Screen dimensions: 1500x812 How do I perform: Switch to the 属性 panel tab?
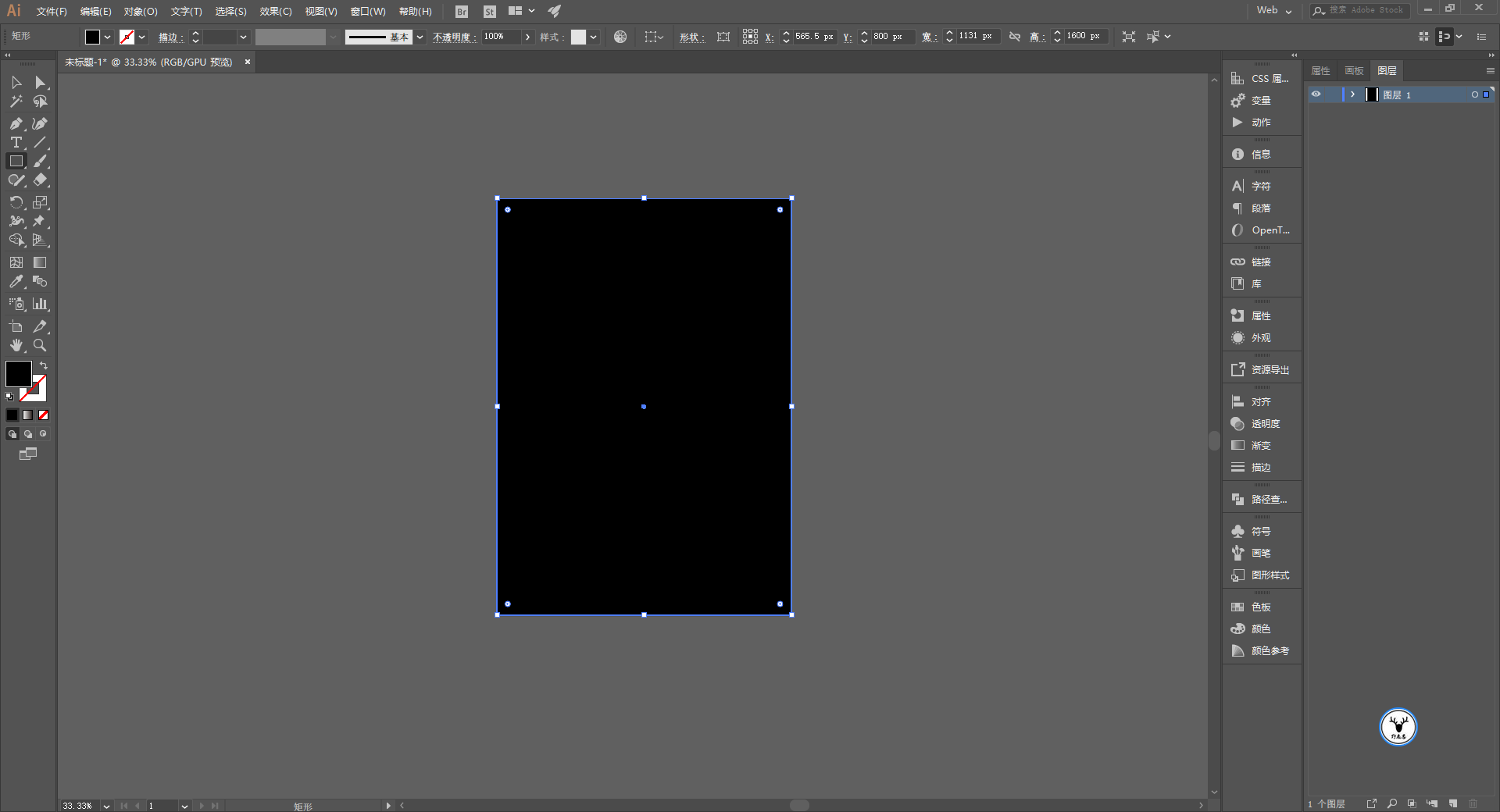coord(1321,71)
